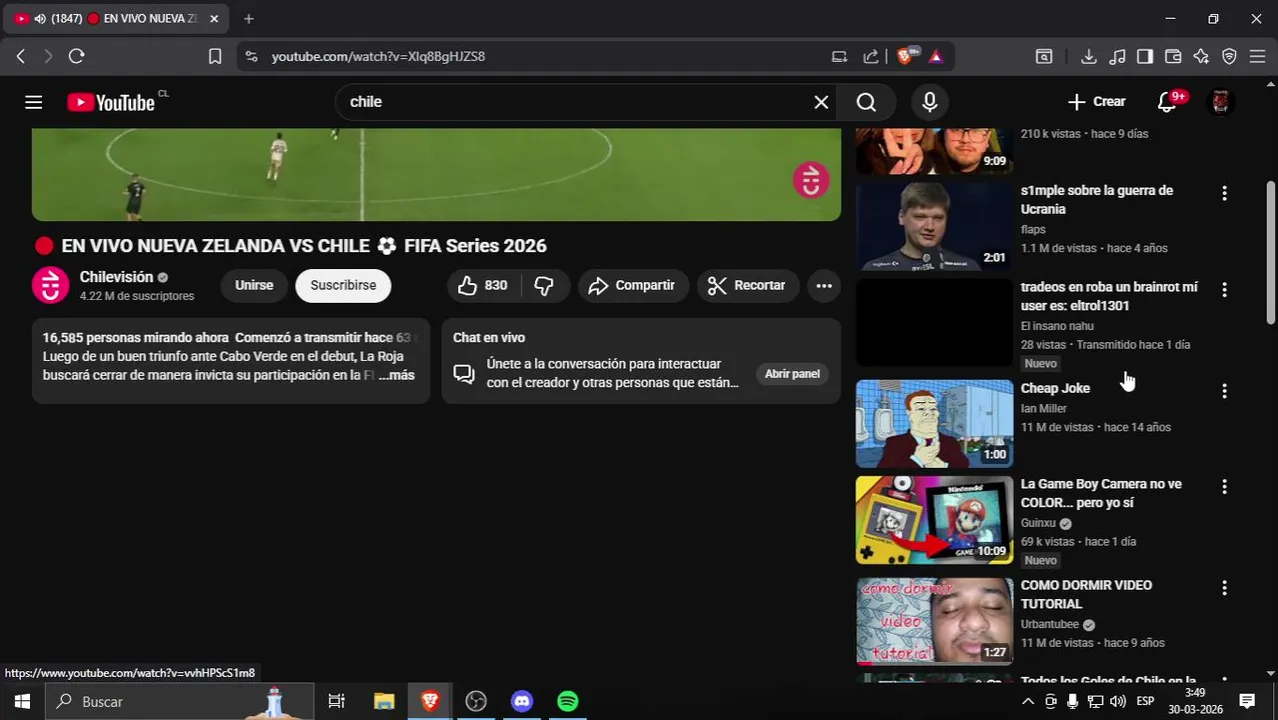Open the s1mple video thumbnail
The image size is (1278, 720).
(x=934, y=226)
